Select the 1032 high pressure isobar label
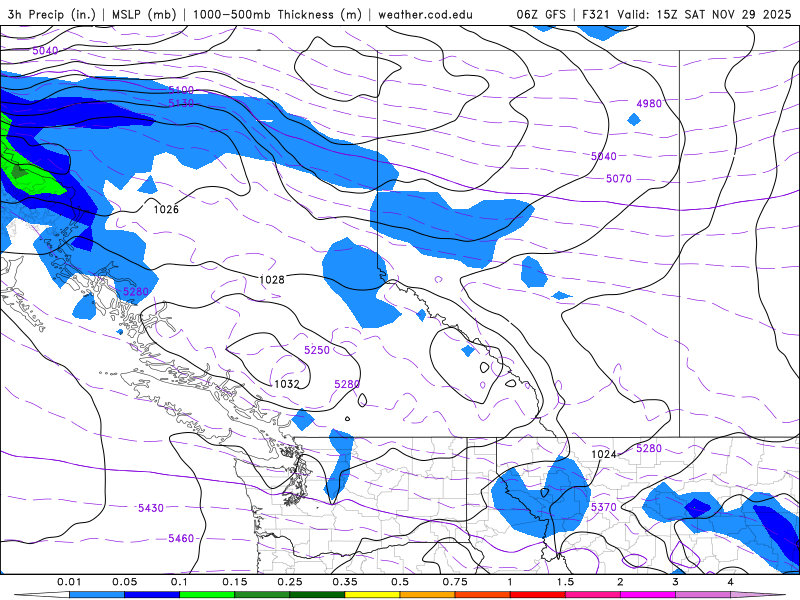Image resolution: width=800 pixels, height=600 pixels. tap(287, 384)
